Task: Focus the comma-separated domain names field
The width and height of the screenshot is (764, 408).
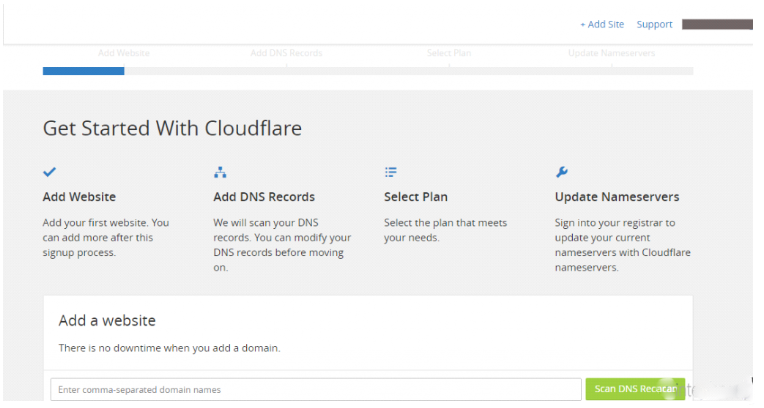Action: (x=316, y=389)
